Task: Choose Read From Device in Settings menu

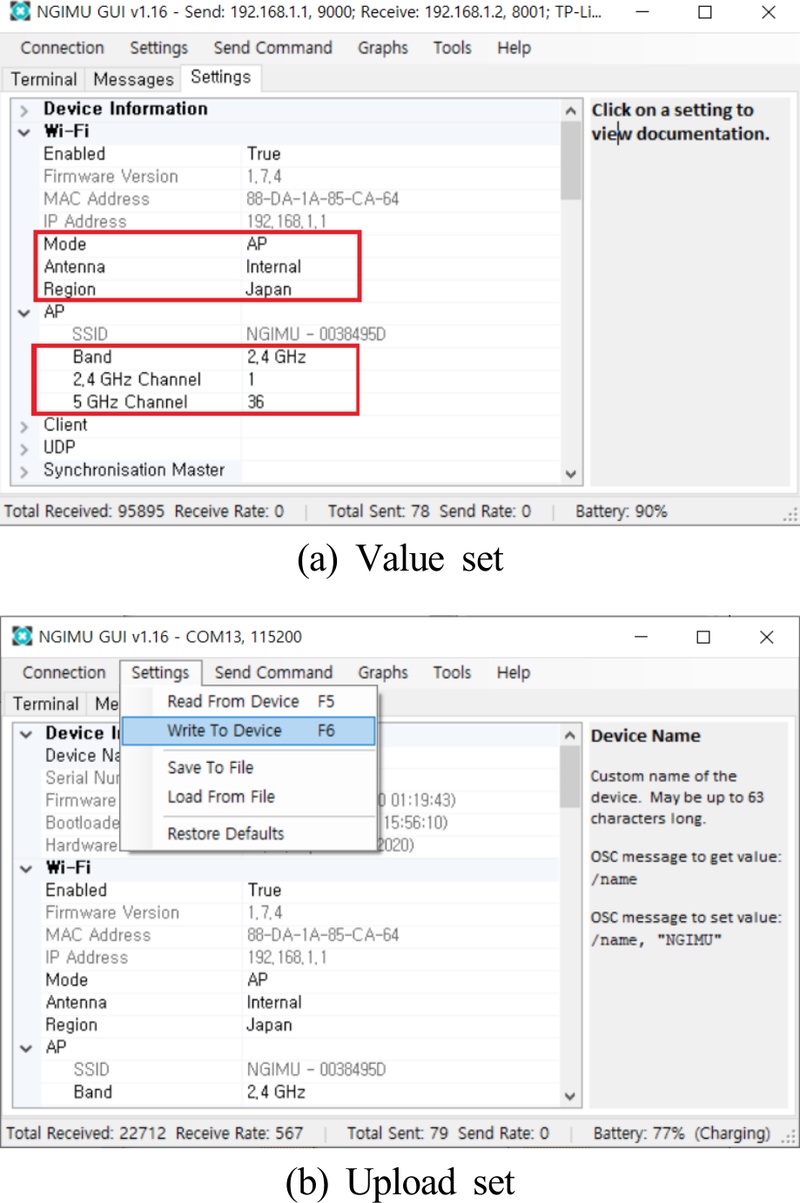Action: pos(248,702)
